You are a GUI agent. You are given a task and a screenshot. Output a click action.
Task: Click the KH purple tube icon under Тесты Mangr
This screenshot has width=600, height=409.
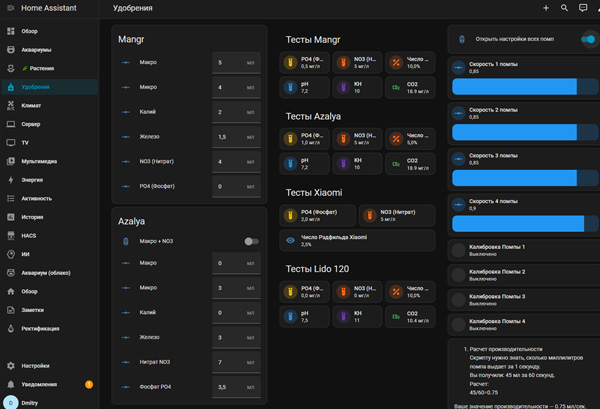pos(343,87)
